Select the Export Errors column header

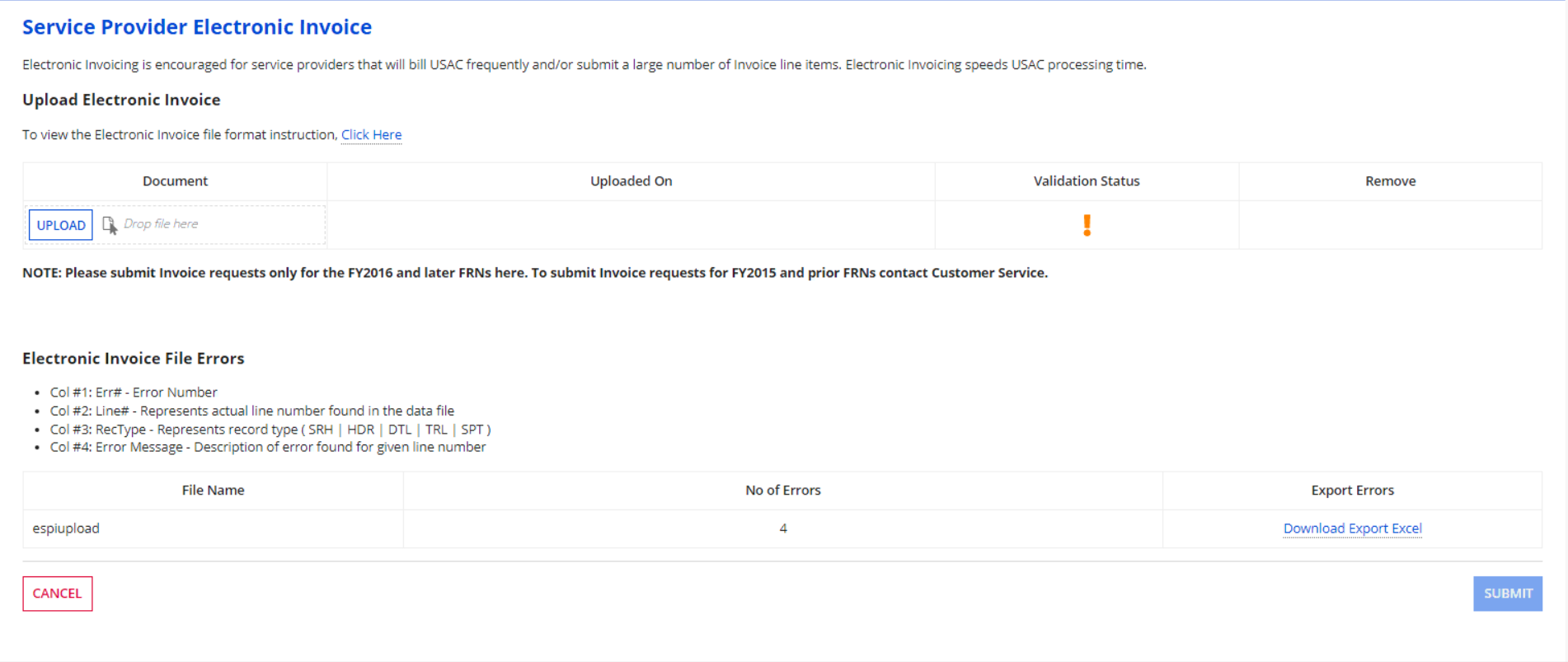[x=1352, y=491]
